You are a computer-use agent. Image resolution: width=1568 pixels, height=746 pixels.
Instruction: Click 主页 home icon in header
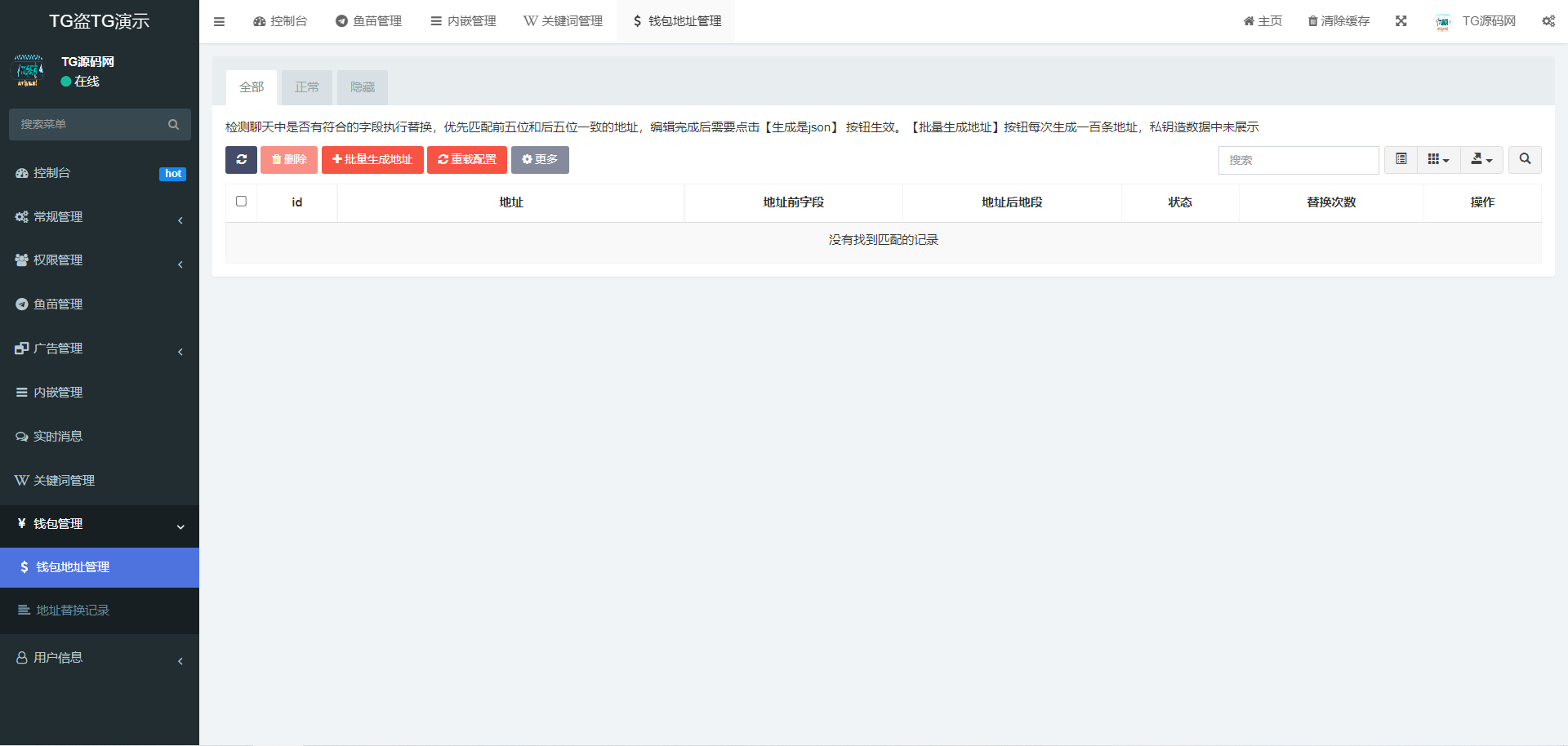1249,21
